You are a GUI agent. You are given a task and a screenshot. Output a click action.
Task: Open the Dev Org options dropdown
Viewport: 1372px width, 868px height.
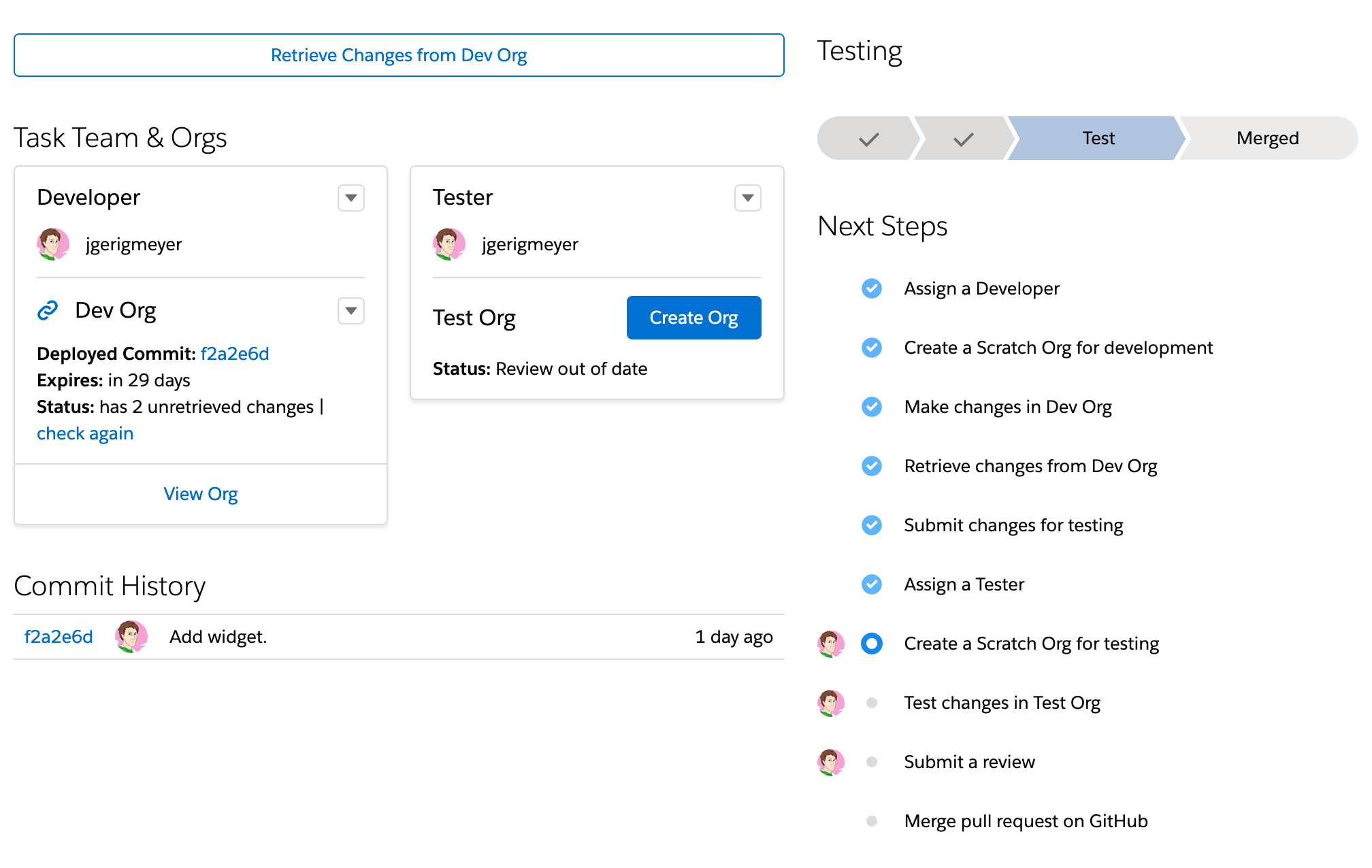351,311
